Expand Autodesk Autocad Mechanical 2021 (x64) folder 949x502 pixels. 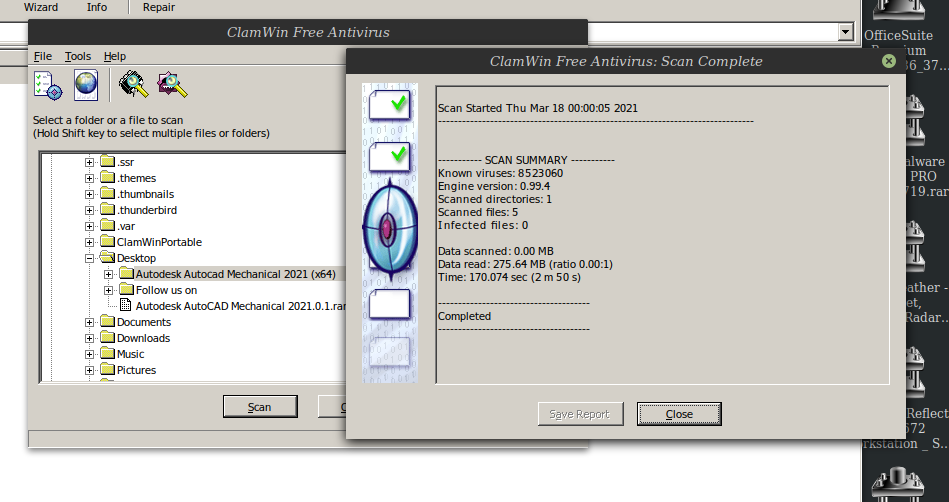point(108,274)
